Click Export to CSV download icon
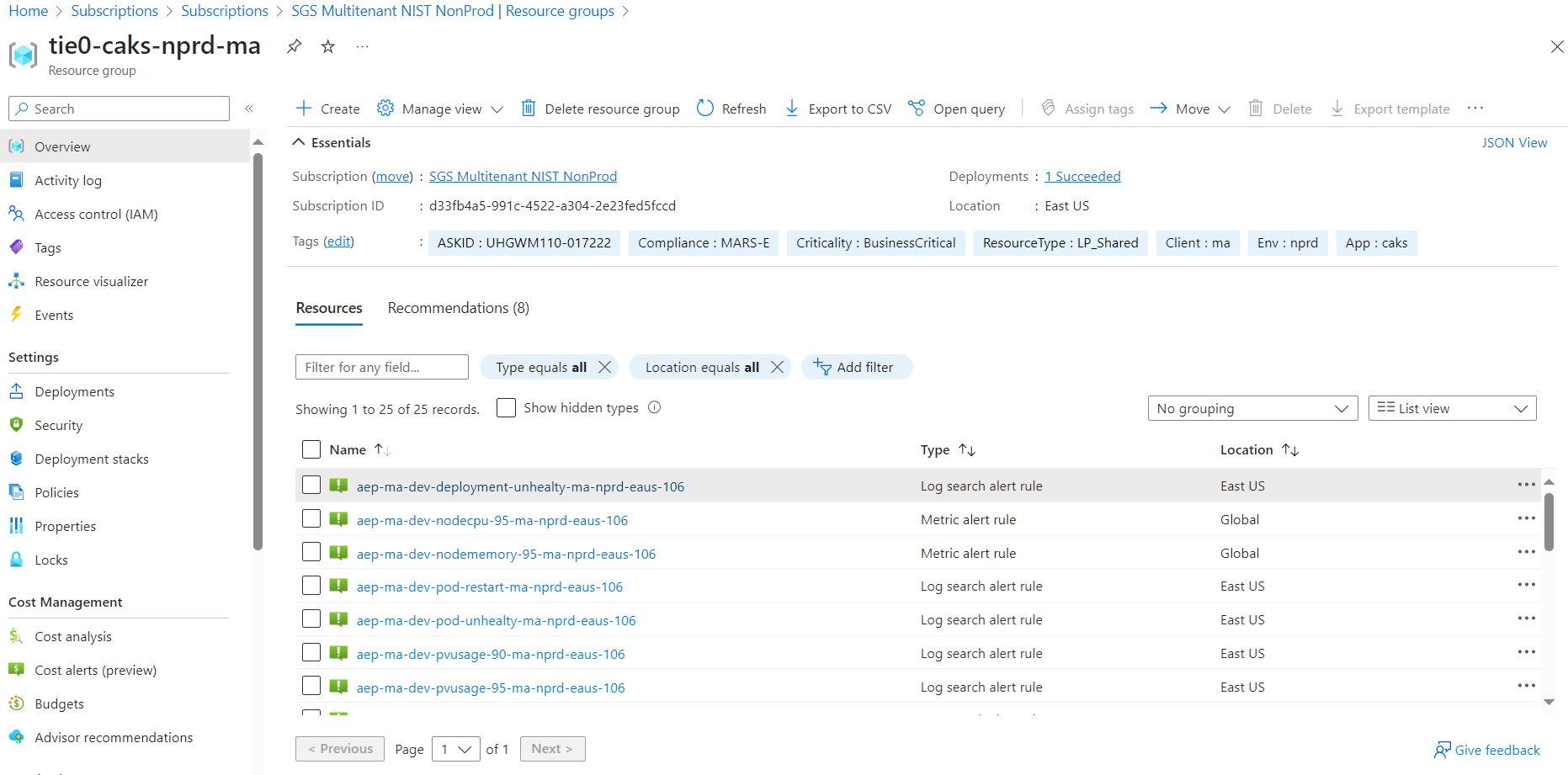 (x=792, y=109)
